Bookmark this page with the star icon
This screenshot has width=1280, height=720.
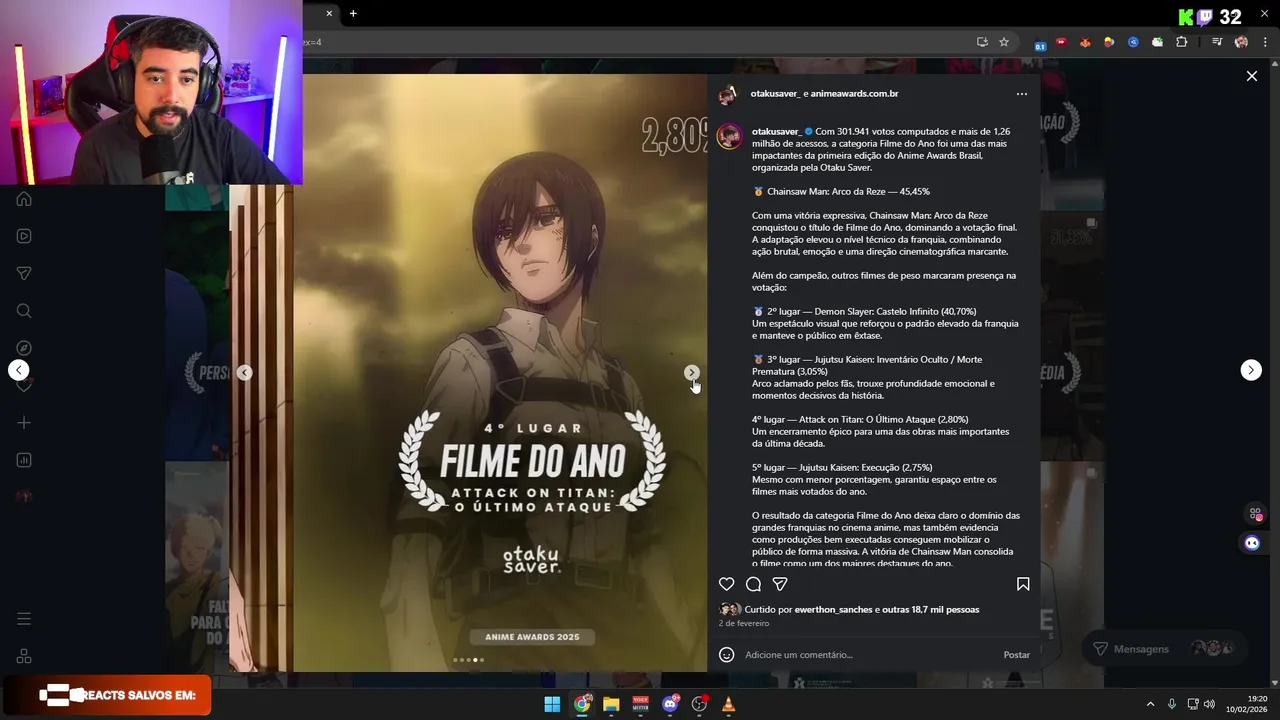tap(1004, 42)
